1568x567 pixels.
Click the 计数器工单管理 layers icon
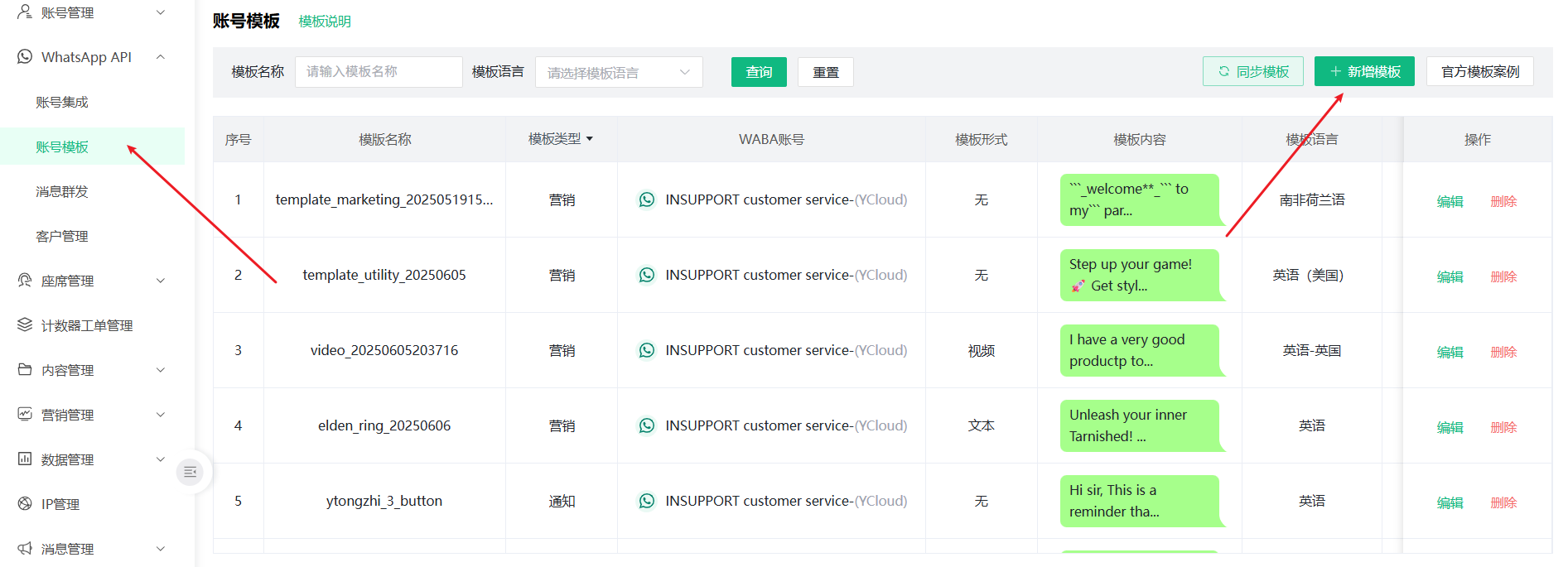click(x=25, y=325)
